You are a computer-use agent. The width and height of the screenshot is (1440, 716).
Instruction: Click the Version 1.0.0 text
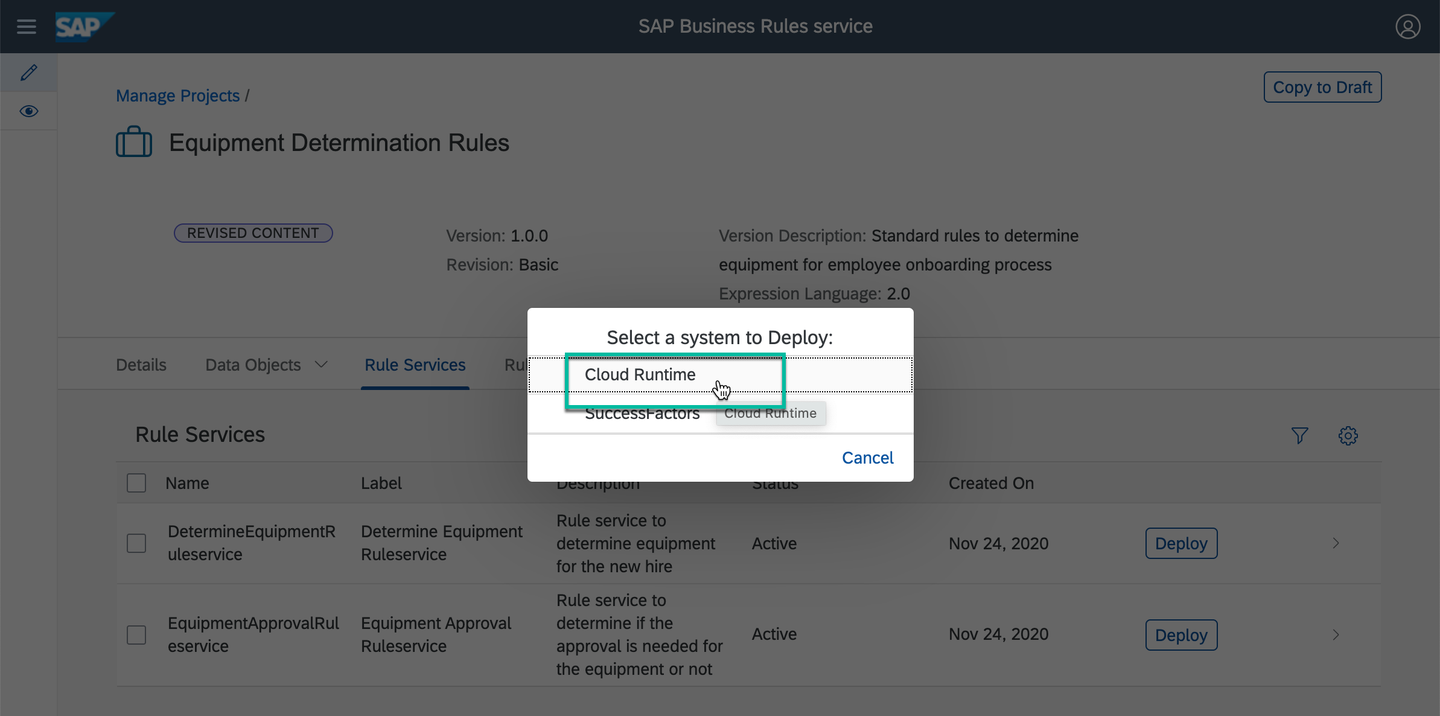click(x=497, y=236)
